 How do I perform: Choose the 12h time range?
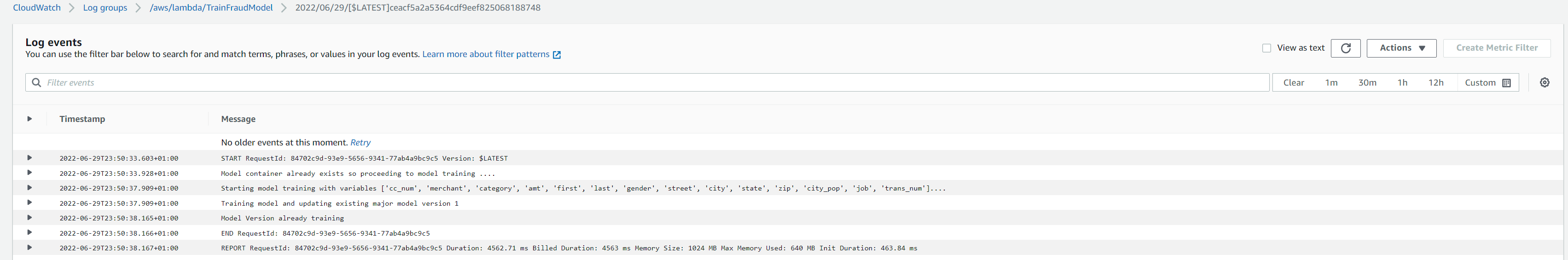[x=1436, y=83]
